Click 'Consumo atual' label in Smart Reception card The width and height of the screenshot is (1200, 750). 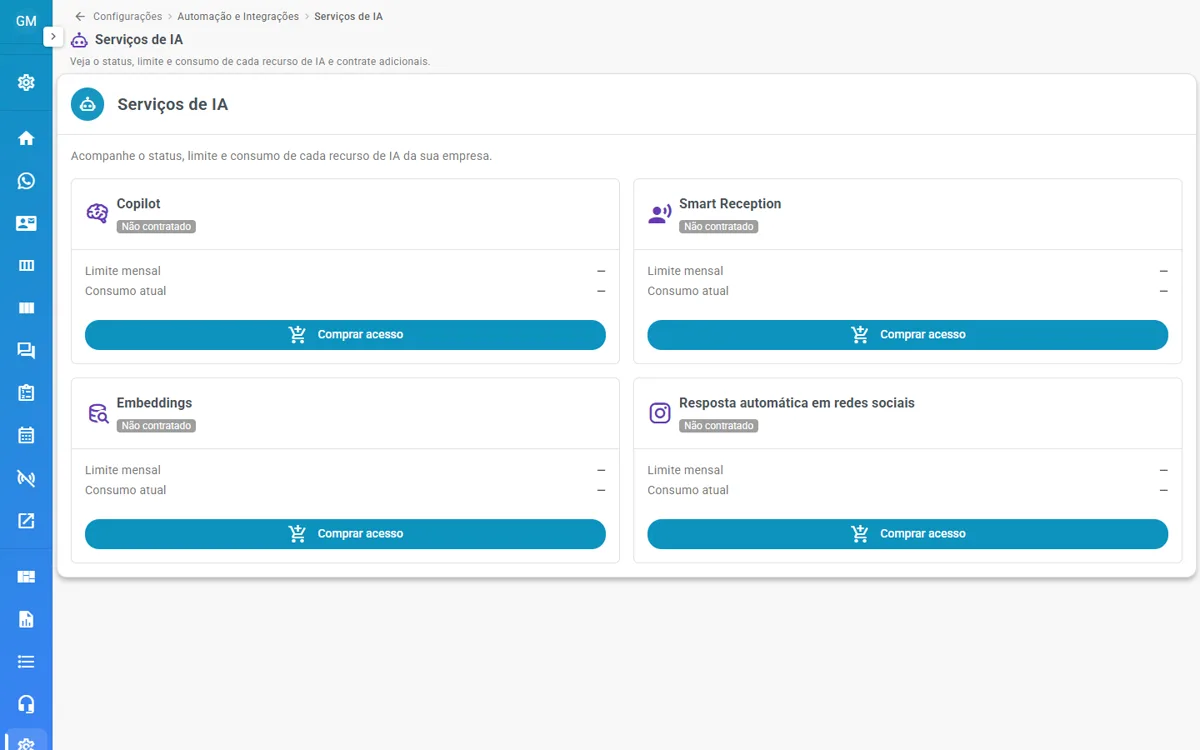click(688, 291)
